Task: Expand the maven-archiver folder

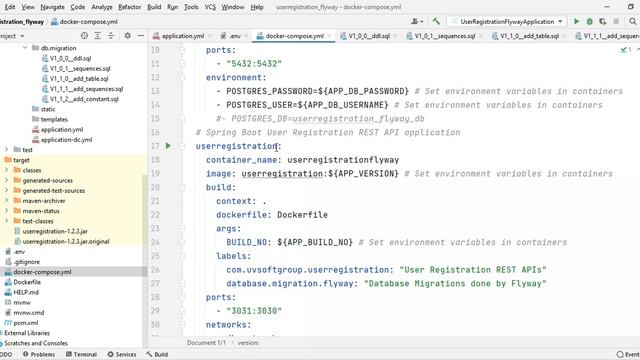Action: coord(7,200)
